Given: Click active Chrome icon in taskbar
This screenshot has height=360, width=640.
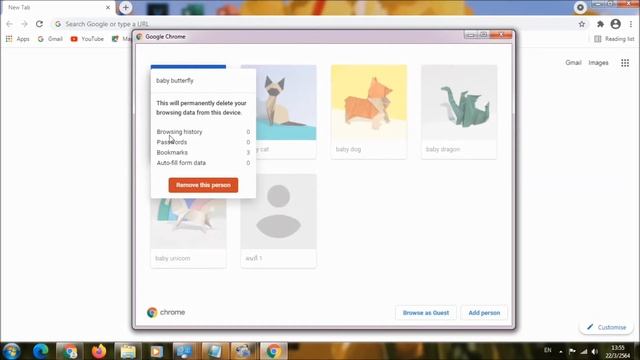Looking at the screenshot, I should 273,351.
